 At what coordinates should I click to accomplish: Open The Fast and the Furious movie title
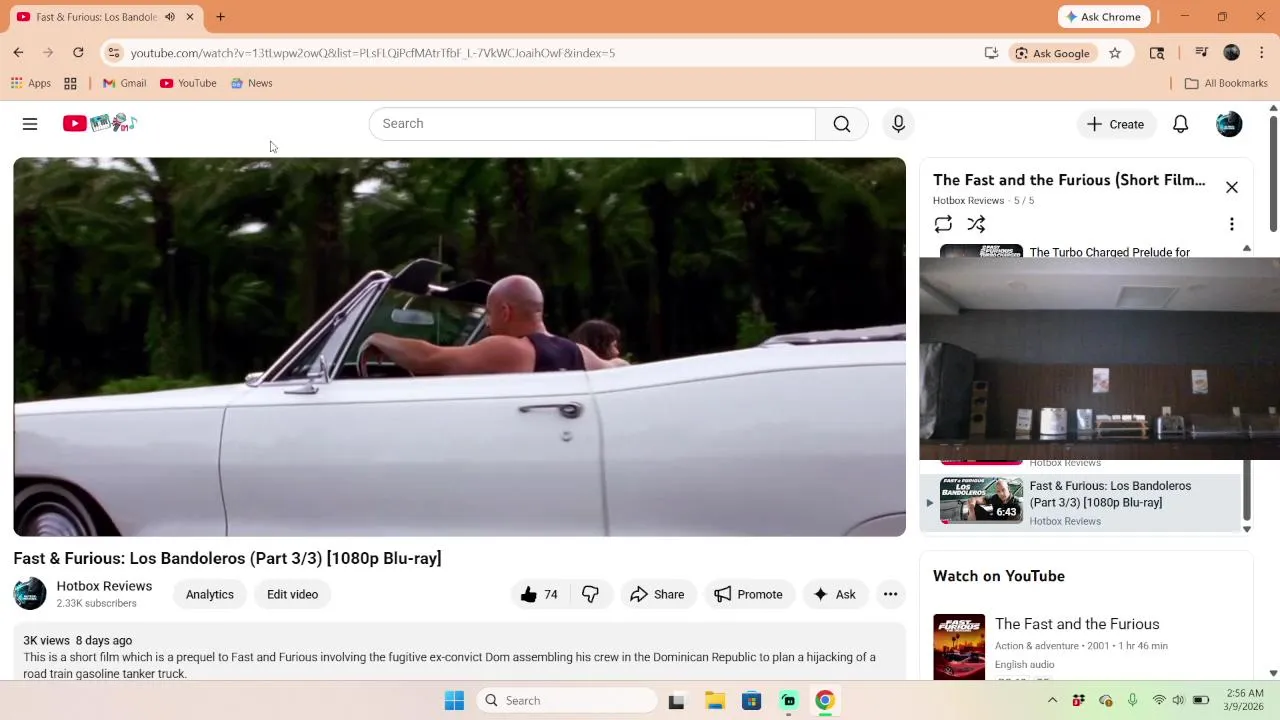coord(1077,624)
